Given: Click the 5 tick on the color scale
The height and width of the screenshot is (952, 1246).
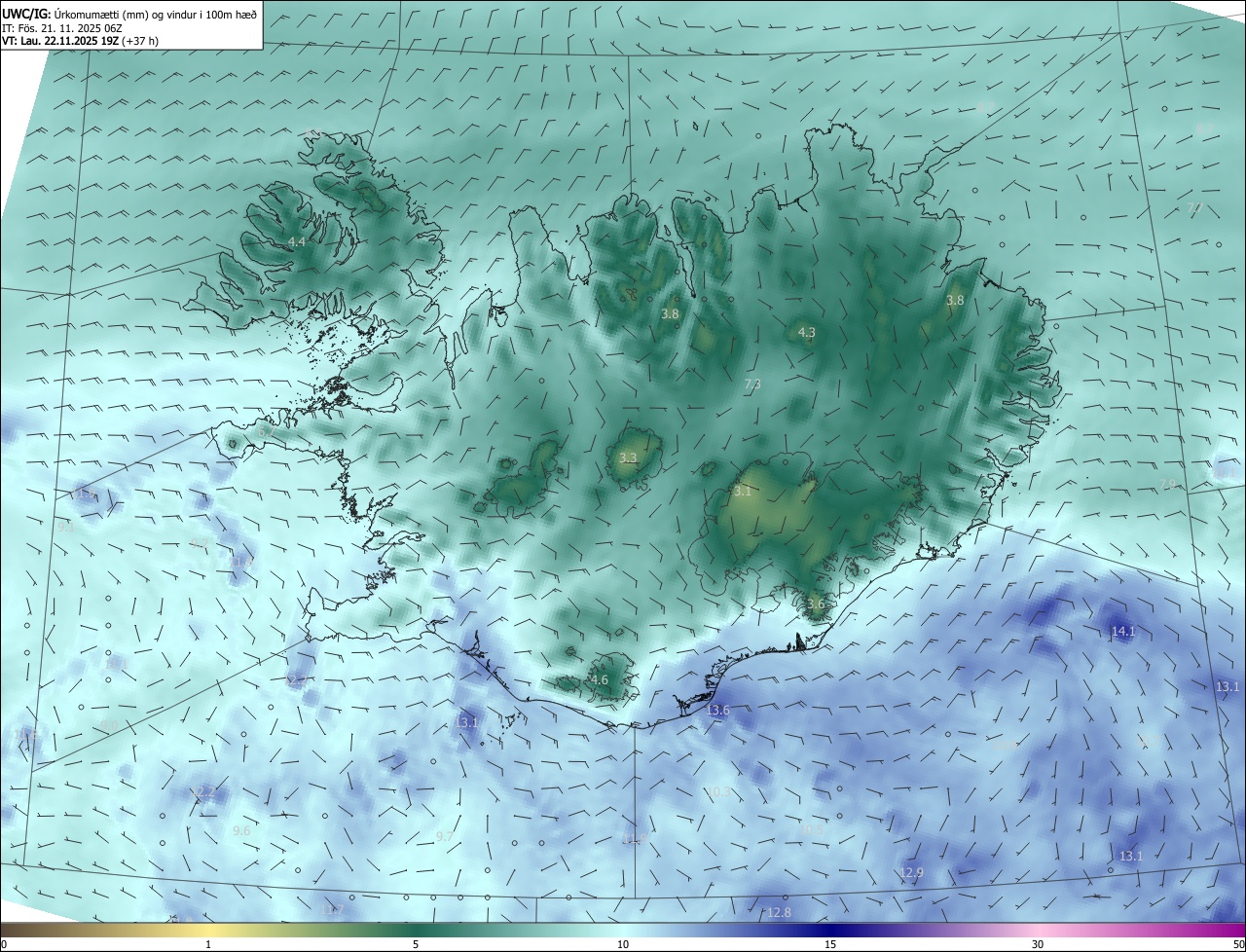Looking at the screenshot, I should click(416, 945).
